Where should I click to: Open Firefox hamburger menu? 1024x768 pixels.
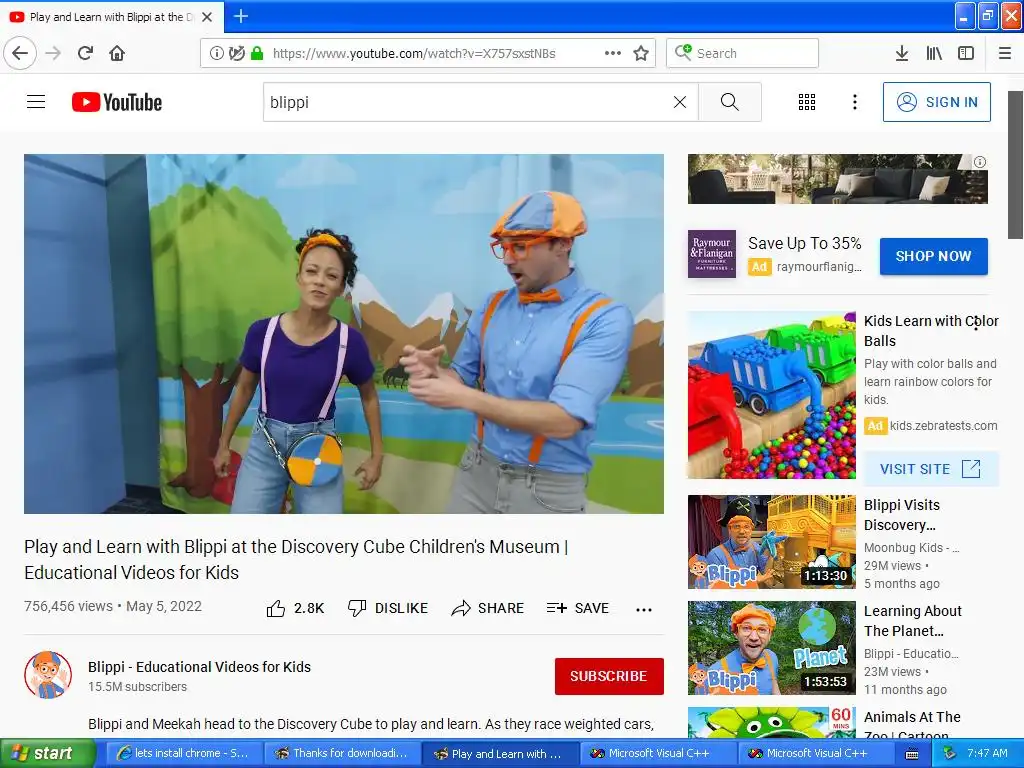coord(1005,53)
